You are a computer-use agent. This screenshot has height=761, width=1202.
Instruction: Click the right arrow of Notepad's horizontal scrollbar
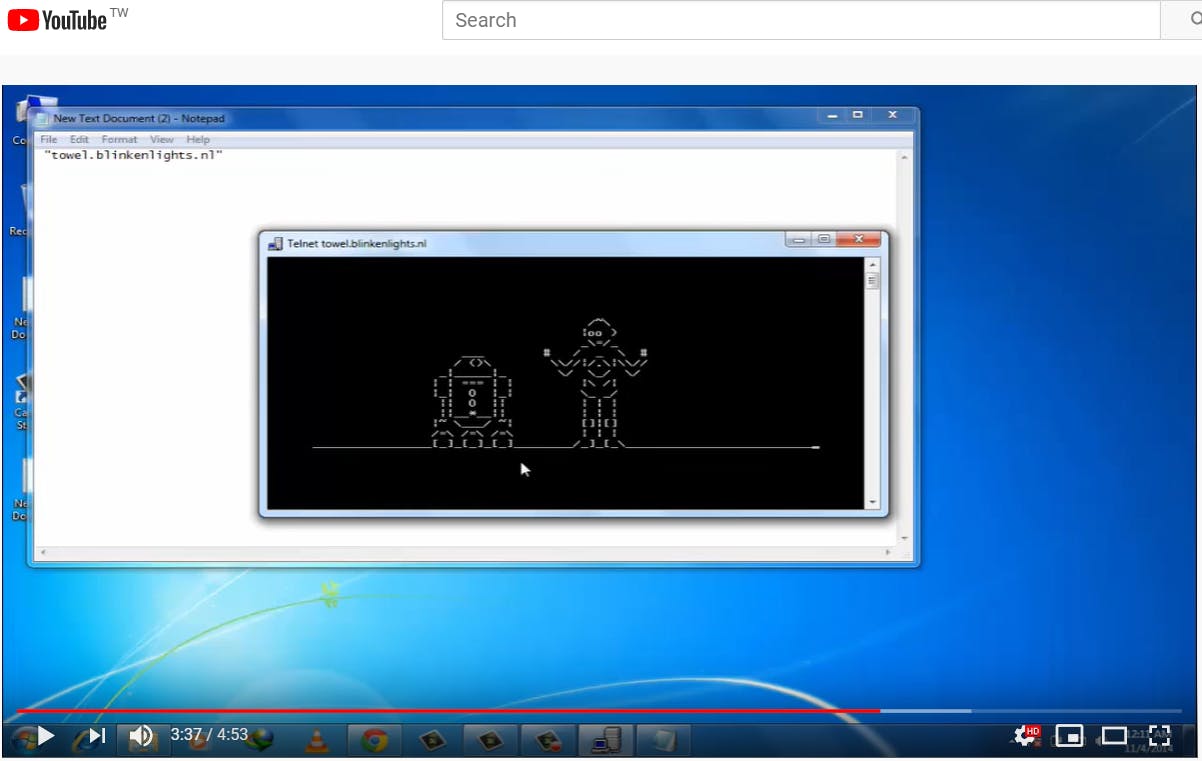click(889, 552)
